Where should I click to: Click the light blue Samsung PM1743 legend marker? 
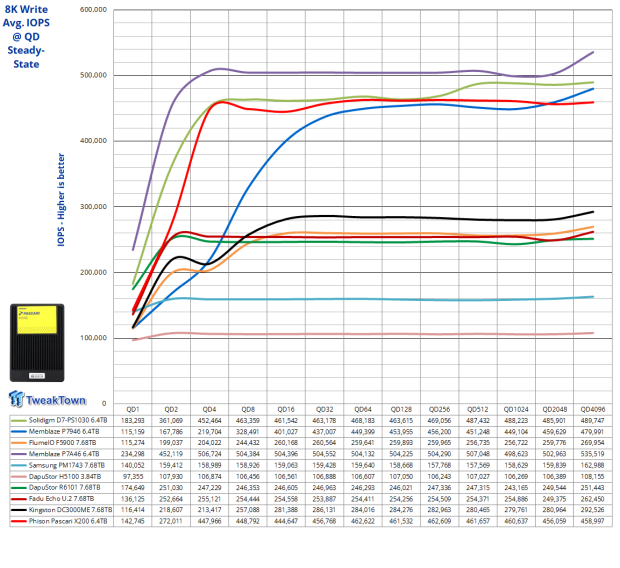19,465
